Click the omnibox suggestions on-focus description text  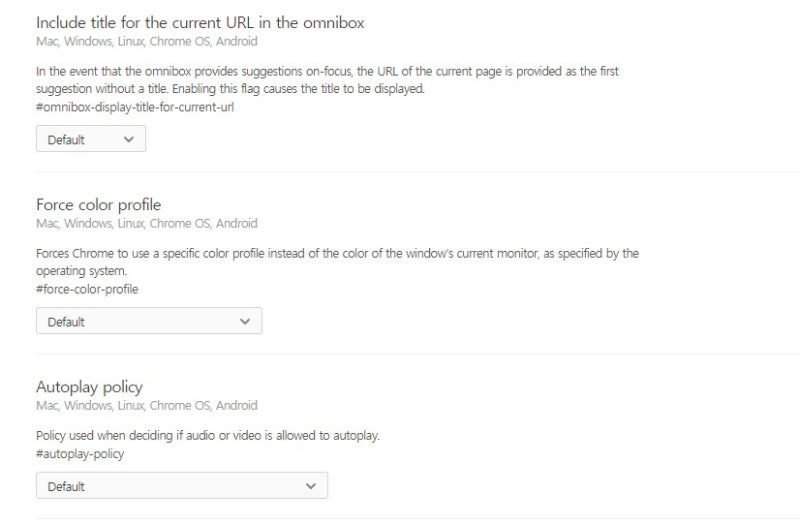pyautogui.click(x=327, y=80)
